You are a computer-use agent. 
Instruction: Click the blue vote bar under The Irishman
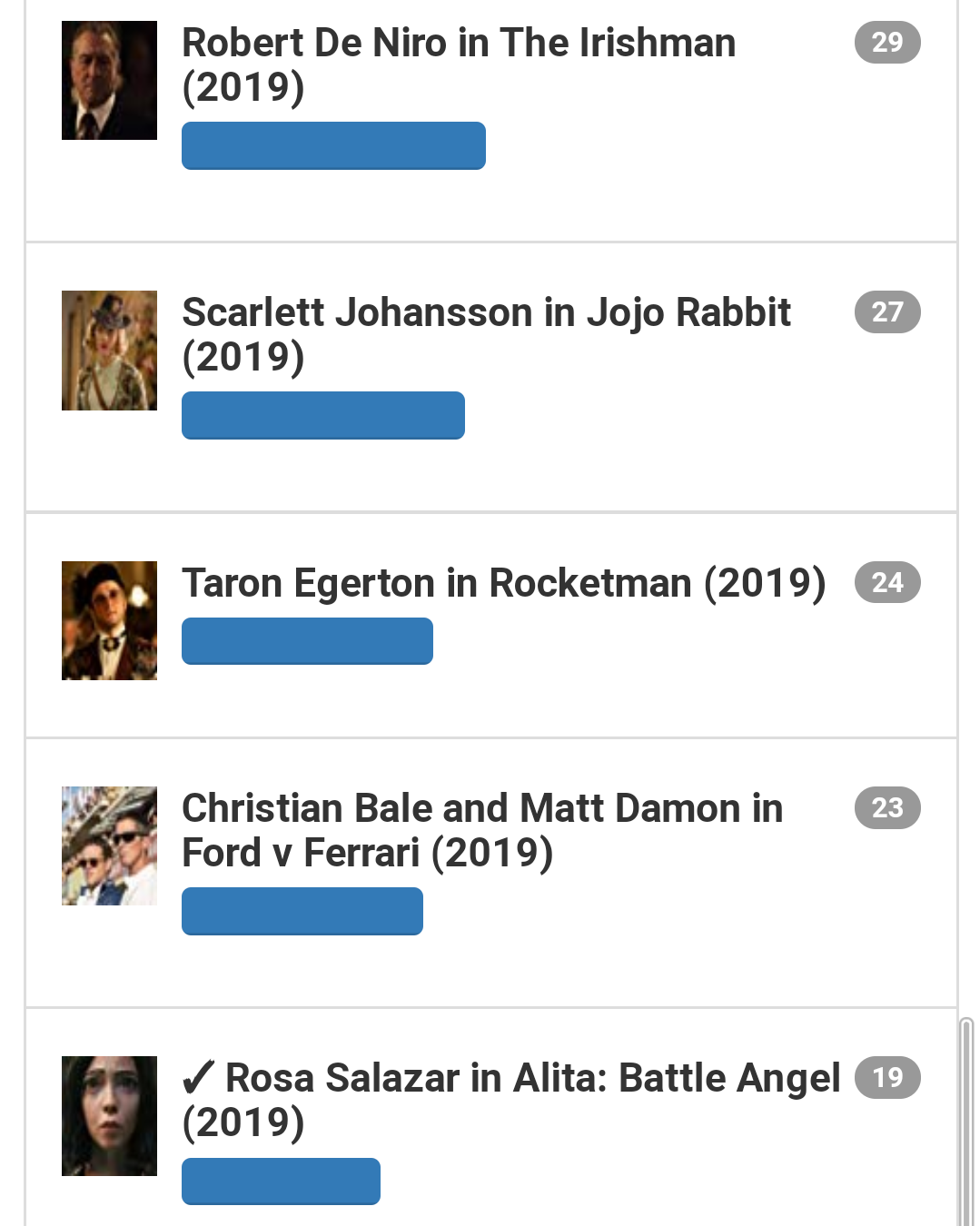[333, 145]
